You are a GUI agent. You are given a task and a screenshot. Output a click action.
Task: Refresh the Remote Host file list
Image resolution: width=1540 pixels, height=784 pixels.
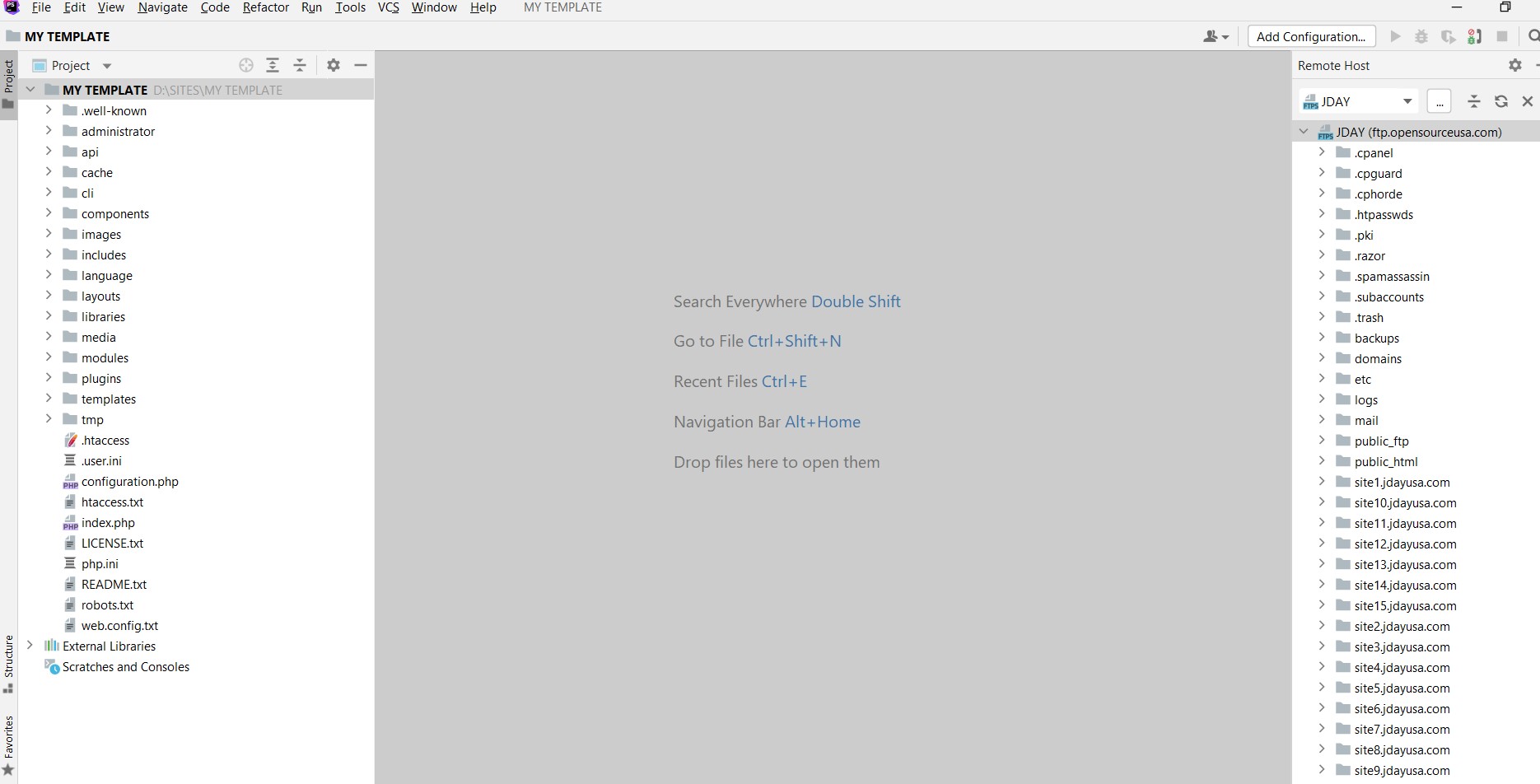click(1501, 101)
